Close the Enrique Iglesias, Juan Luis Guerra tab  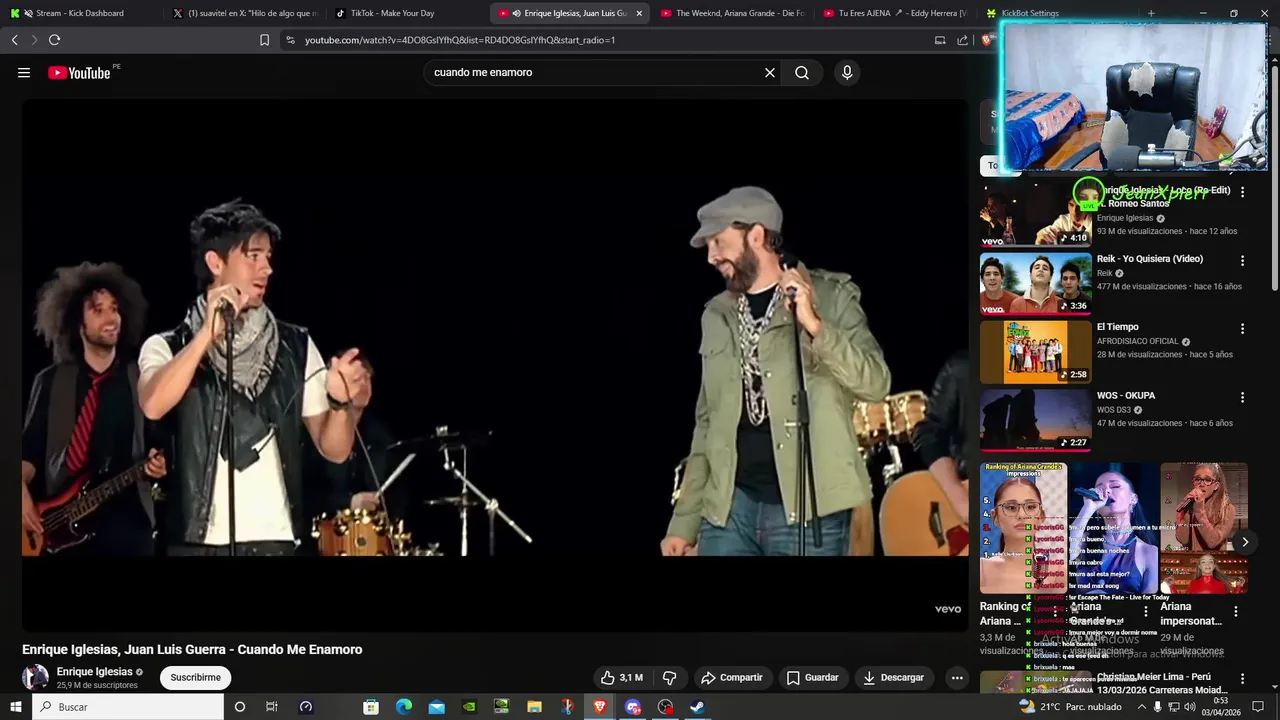point(639,13)
